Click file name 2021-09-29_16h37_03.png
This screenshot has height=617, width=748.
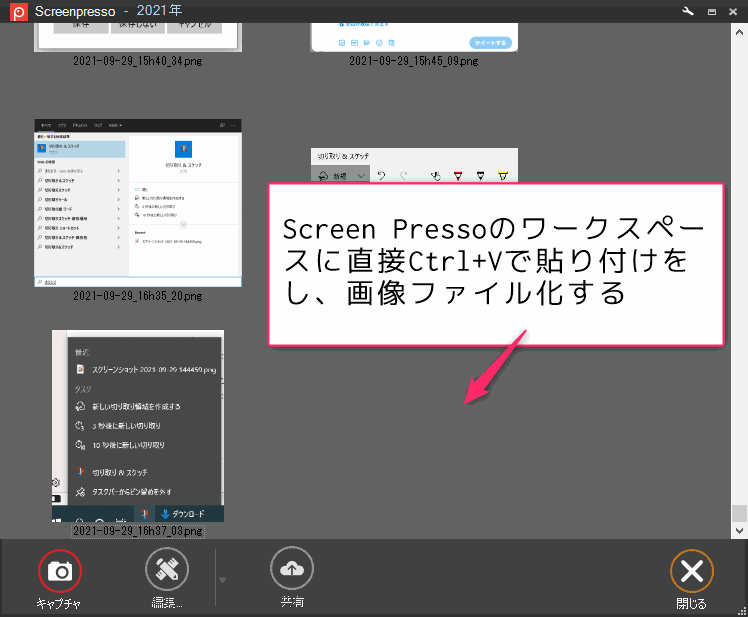pos(138,531)
